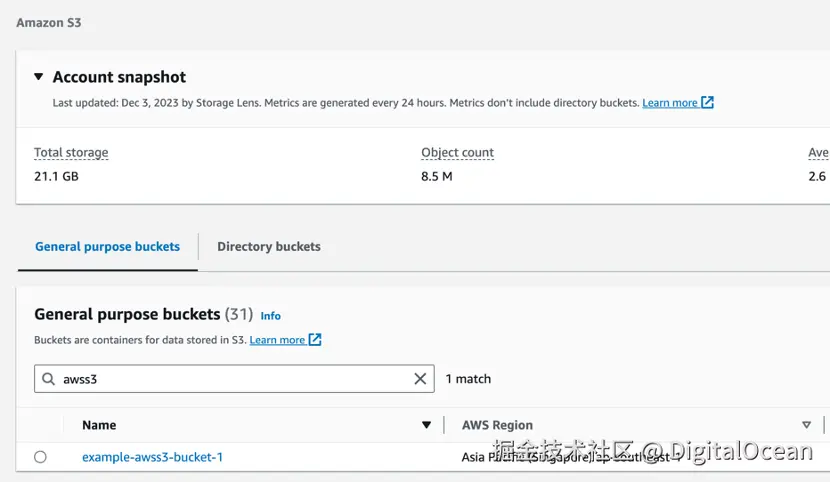The height and width of the screenshot is (482, 830).
Task: Open Storage Lens Learn more link
Action: tap(669, 103)
